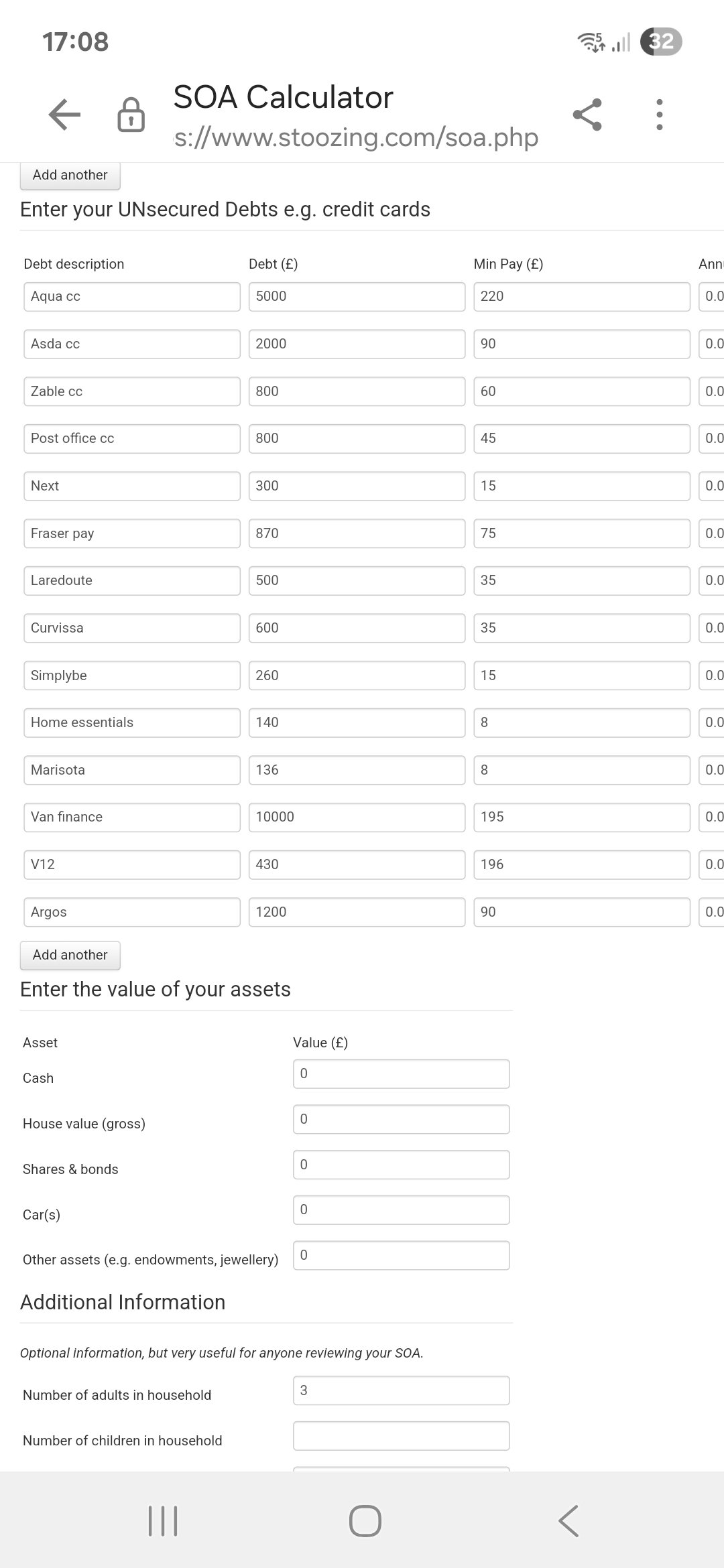Tap the Android recent apps icon
Viewport: 724px width, 1568px height.
click(162, 1520)
